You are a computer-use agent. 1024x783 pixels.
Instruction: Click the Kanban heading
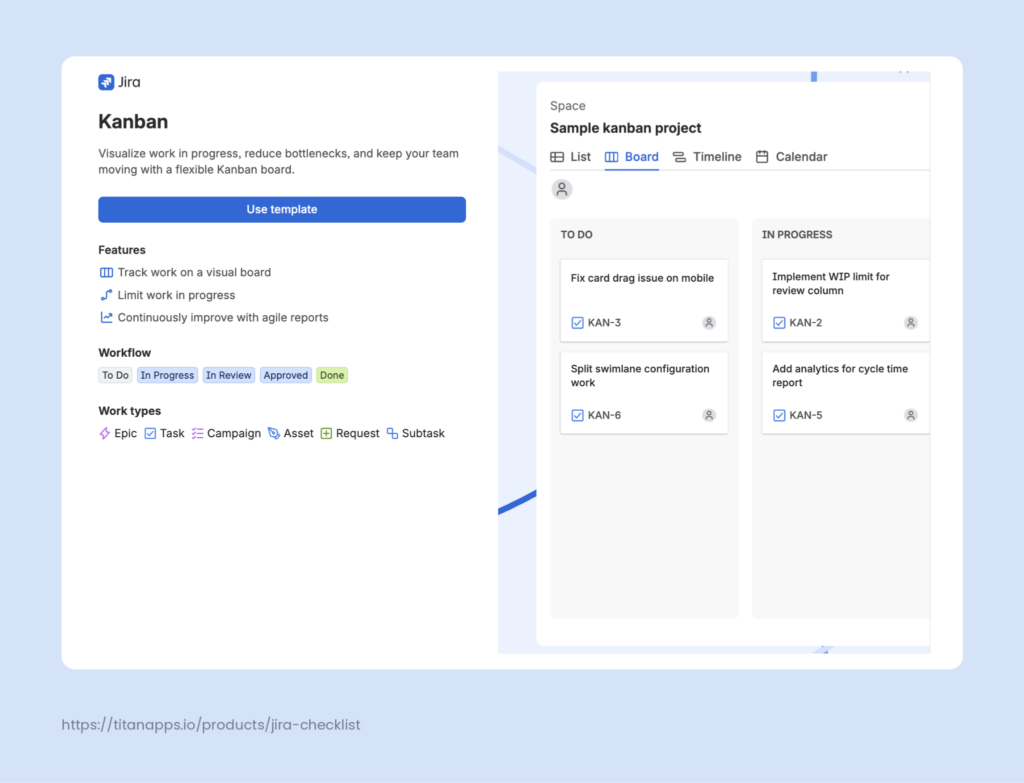click(x=133, y=121)
